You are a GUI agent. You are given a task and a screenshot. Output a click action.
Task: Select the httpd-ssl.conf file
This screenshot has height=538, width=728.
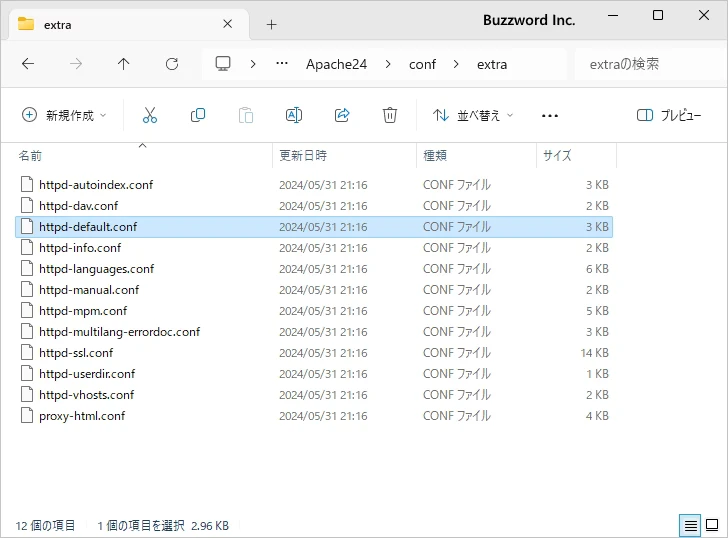coord(76,352)
